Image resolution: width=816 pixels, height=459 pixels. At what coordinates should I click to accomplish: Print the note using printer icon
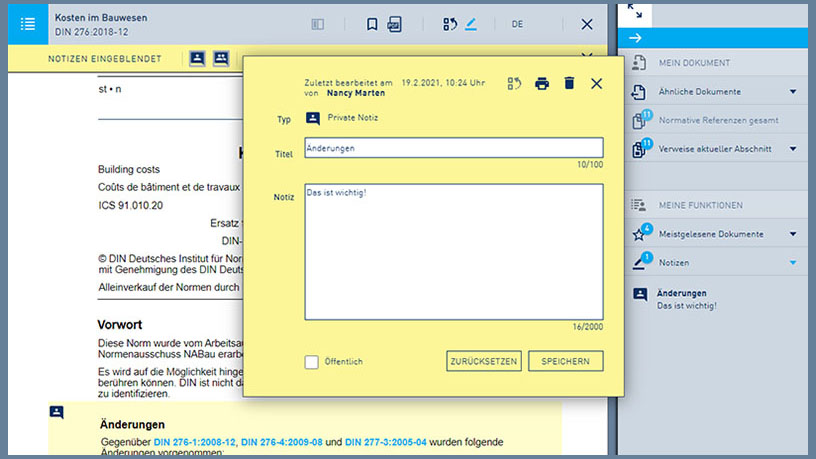click(x=542, y=83)
